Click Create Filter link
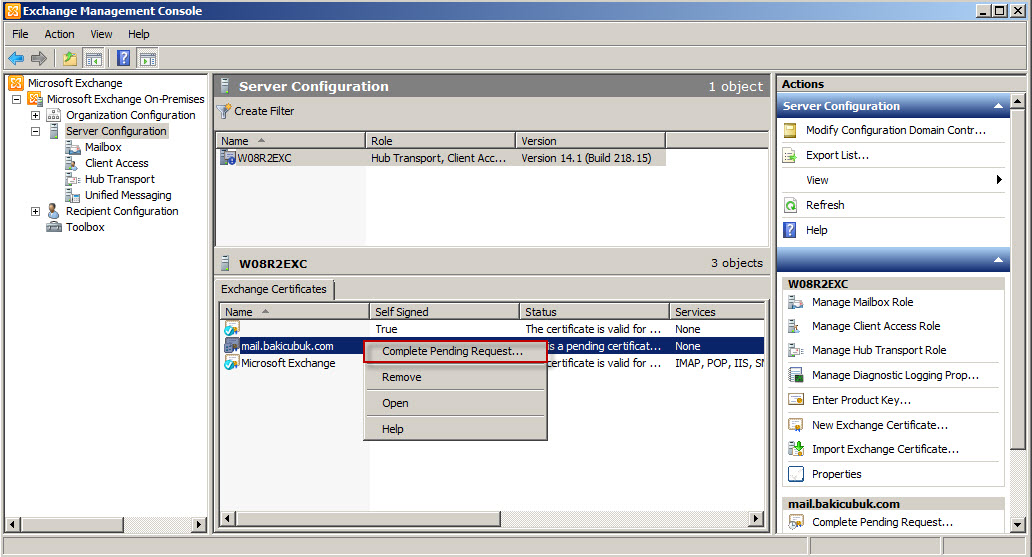 (264, 111)
